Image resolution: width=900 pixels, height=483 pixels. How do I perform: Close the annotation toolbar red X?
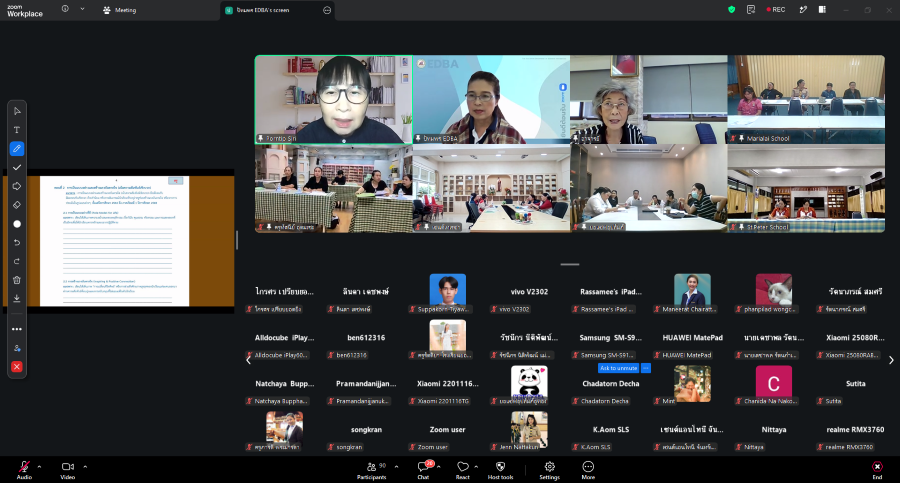click(17, 367)
